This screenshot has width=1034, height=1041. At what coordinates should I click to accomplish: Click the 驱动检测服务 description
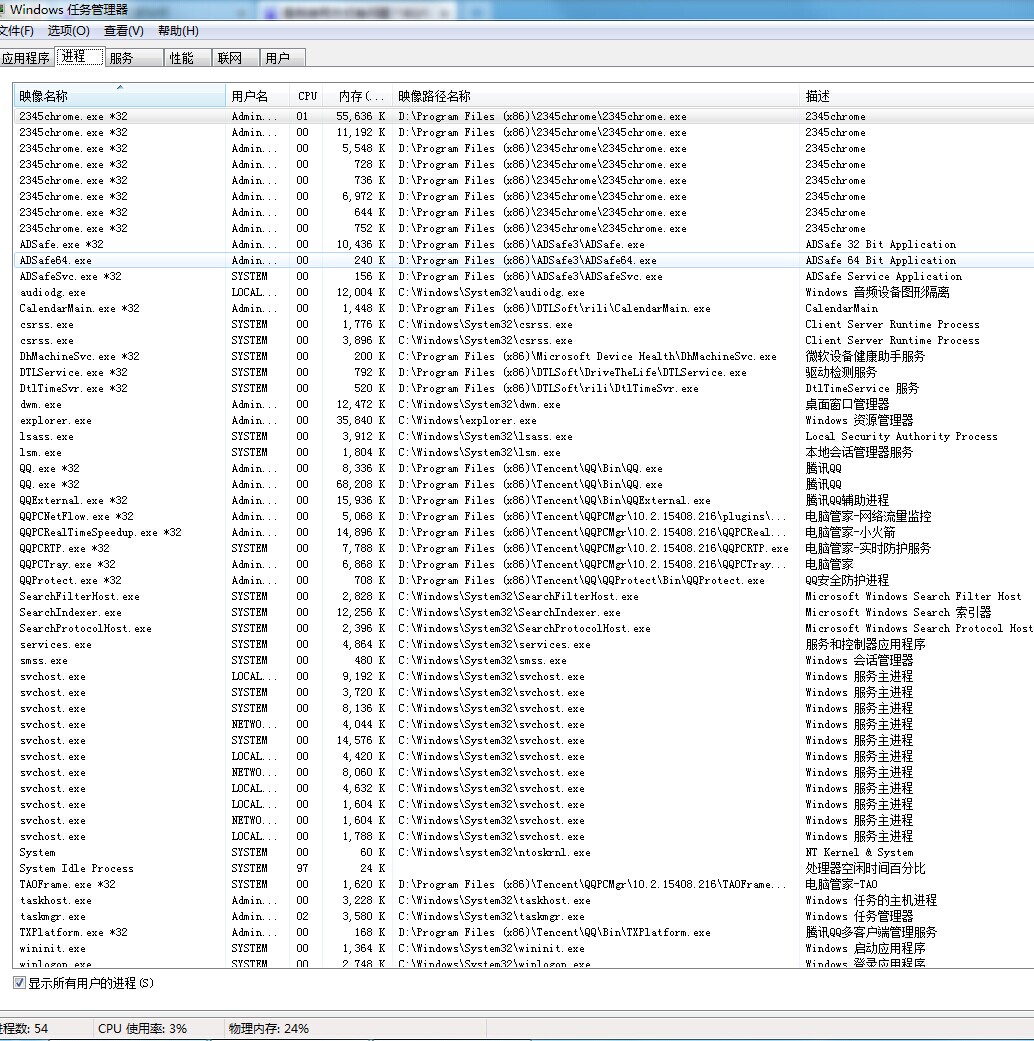coord(841,372)
